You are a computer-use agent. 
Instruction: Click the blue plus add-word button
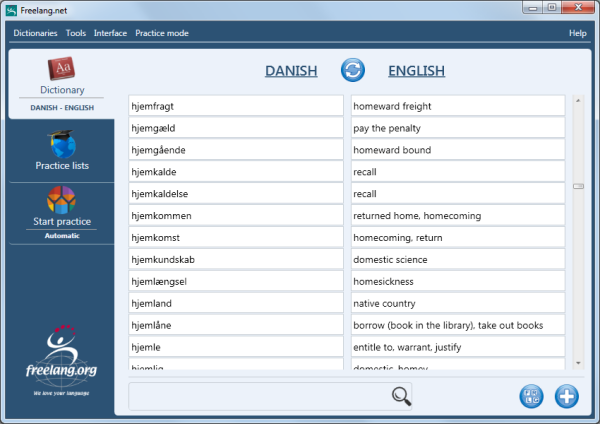point(567,396)
